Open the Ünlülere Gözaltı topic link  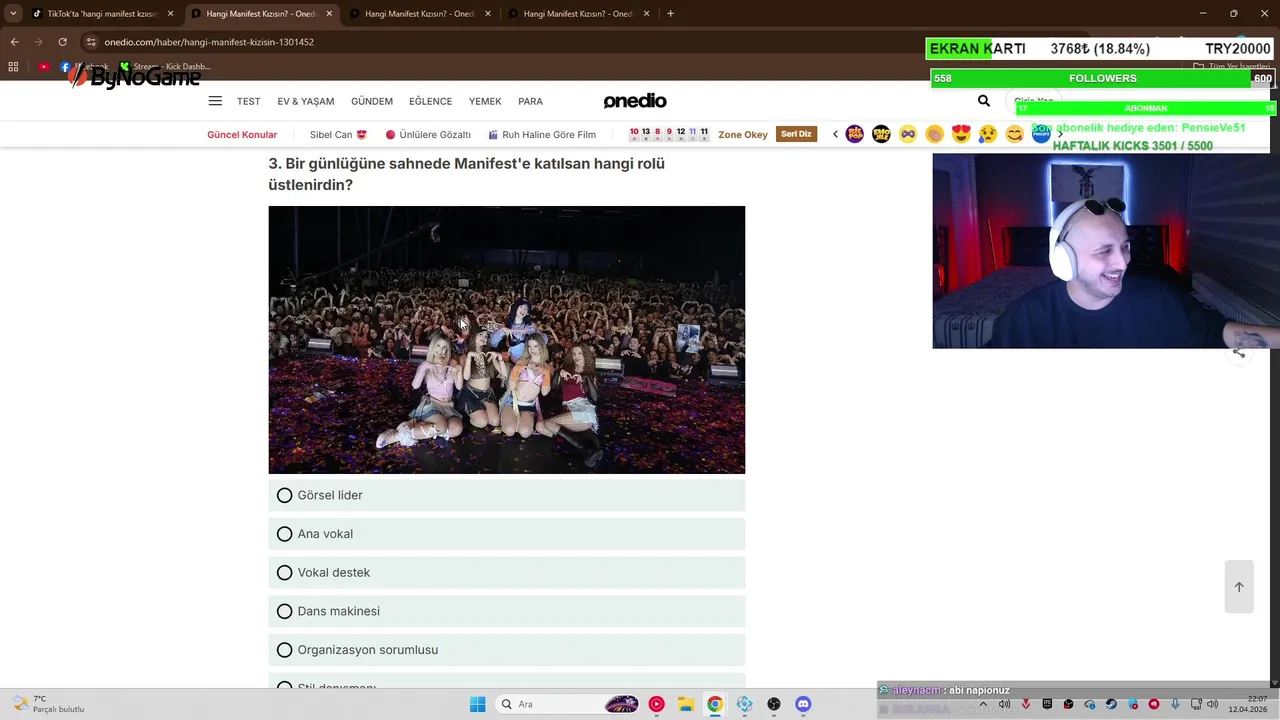pos(428,134)
